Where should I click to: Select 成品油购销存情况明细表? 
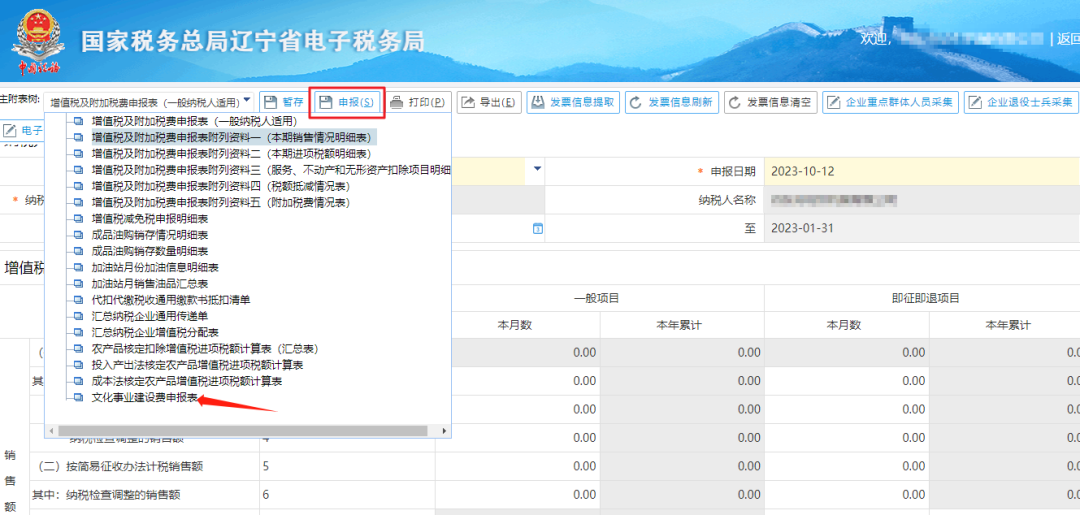pos(149,234)
